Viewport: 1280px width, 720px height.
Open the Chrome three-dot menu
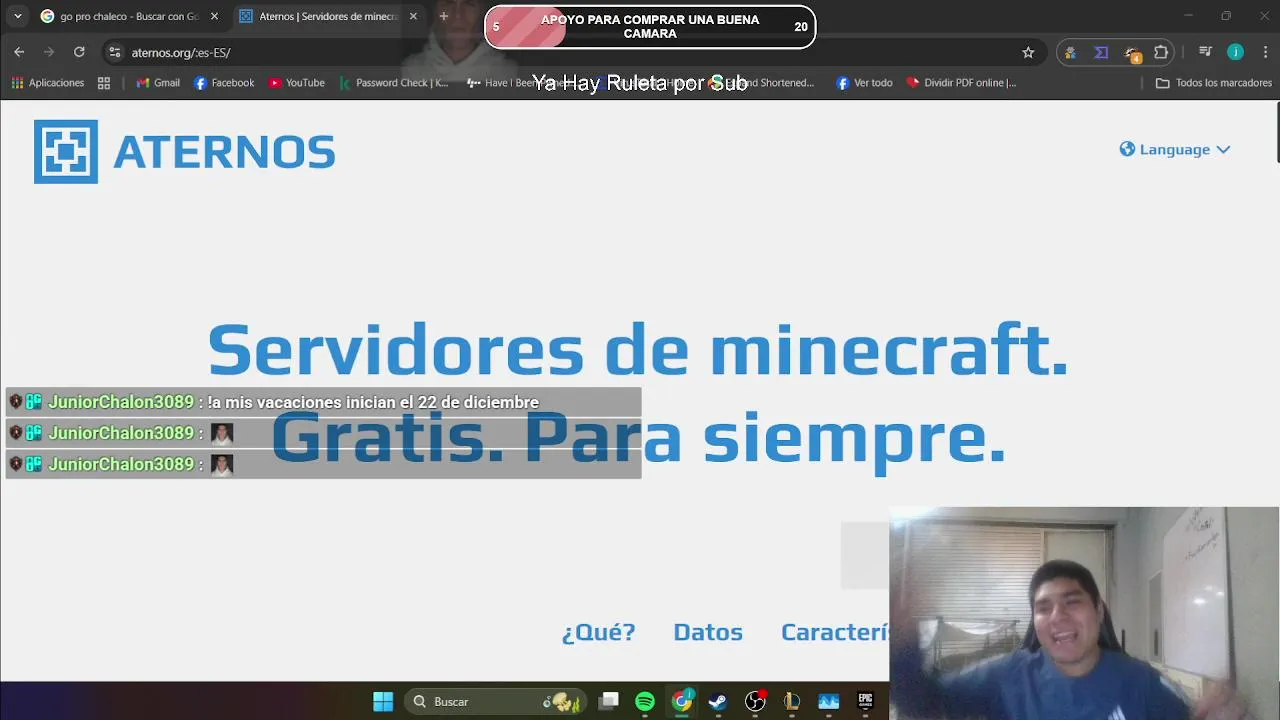(x=1266, y=52)
